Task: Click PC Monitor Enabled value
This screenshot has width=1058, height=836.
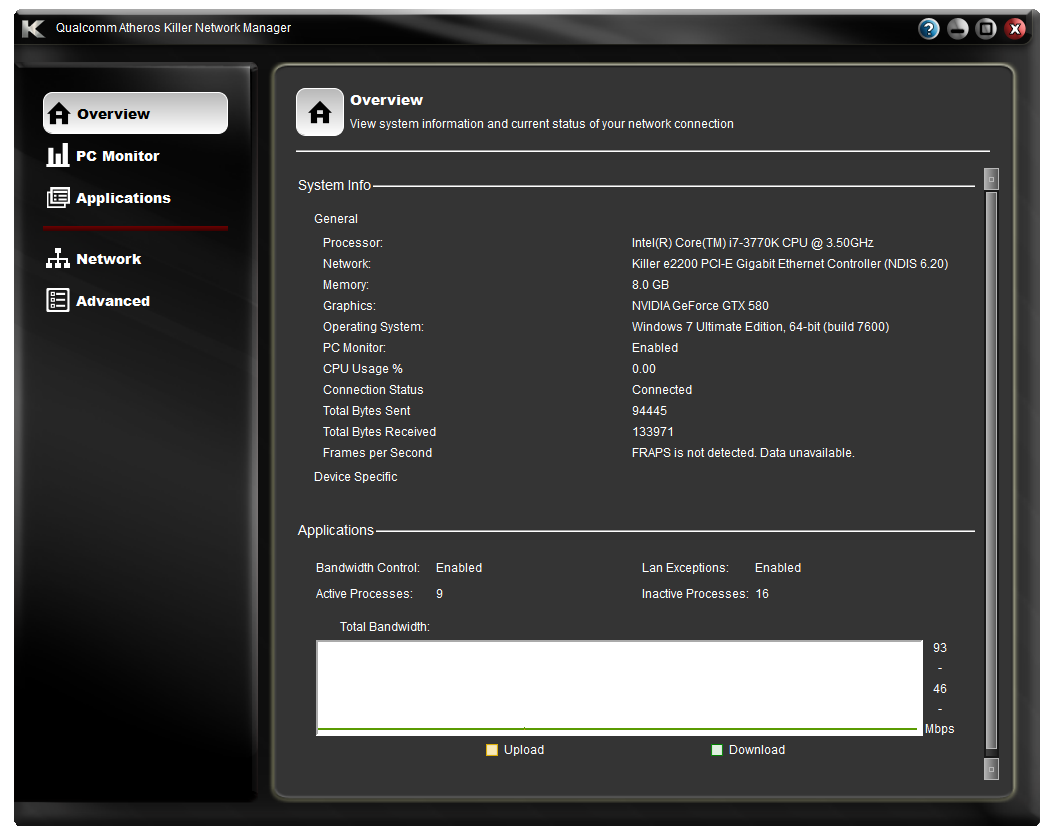Action: tap(655, 347)
